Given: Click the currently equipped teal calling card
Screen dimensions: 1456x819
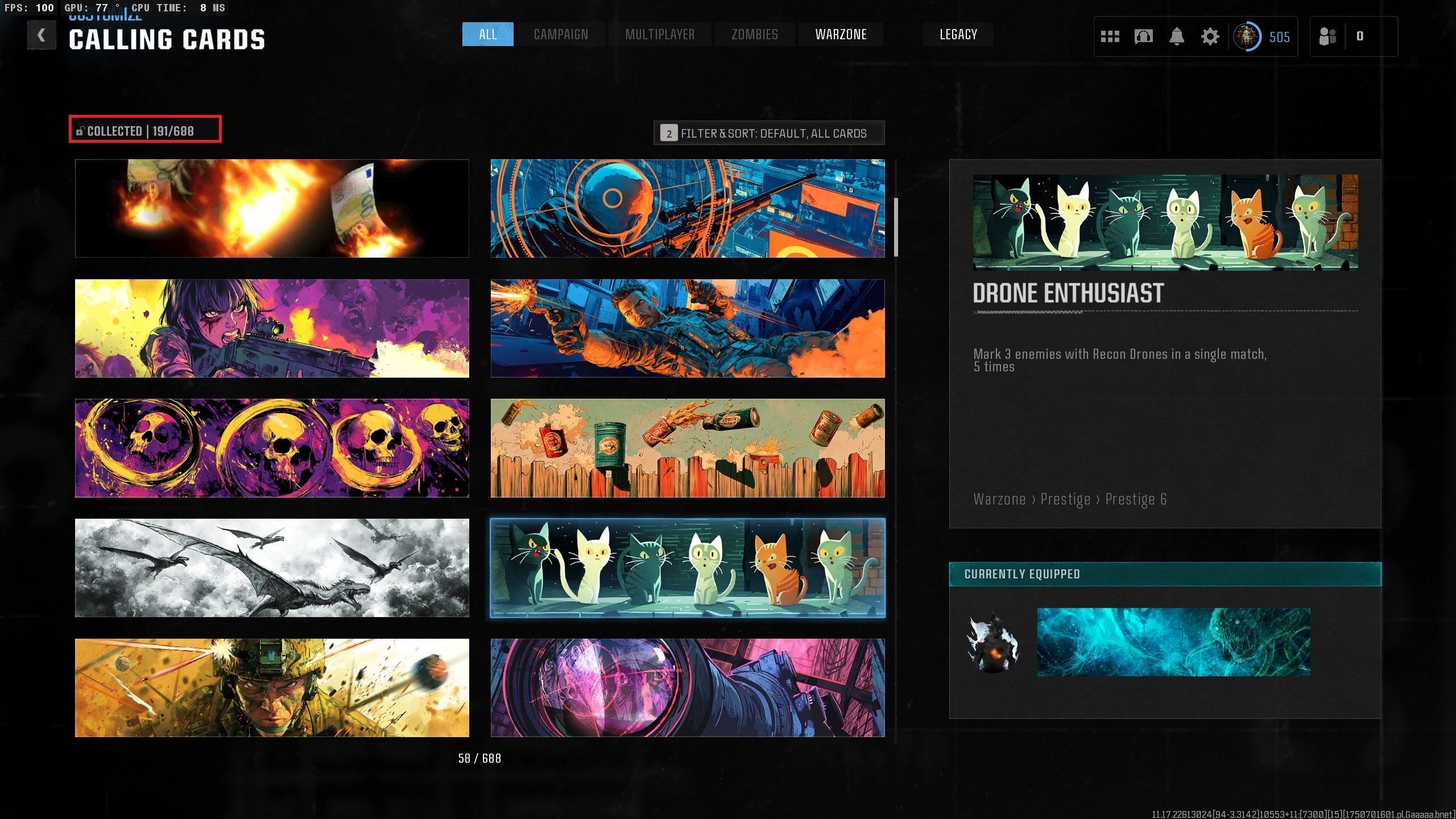Looking at the screenshot, I should coord(1173,642).
